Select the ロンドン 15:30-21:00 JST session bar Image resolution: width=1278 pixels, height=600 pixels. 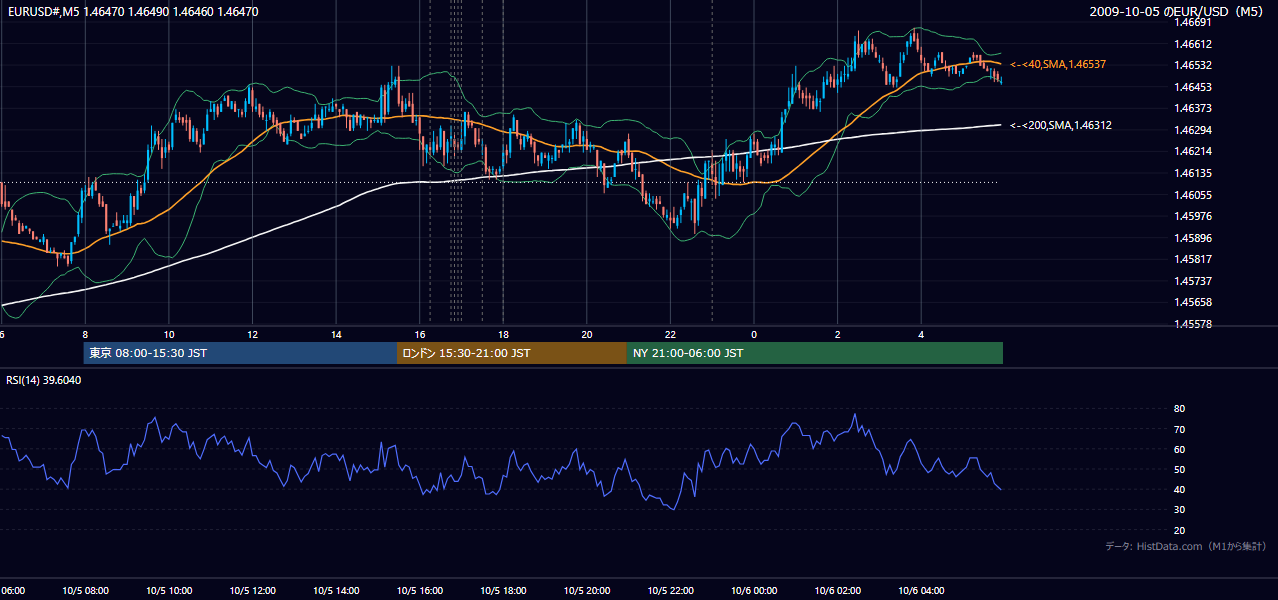click(512, 353)
